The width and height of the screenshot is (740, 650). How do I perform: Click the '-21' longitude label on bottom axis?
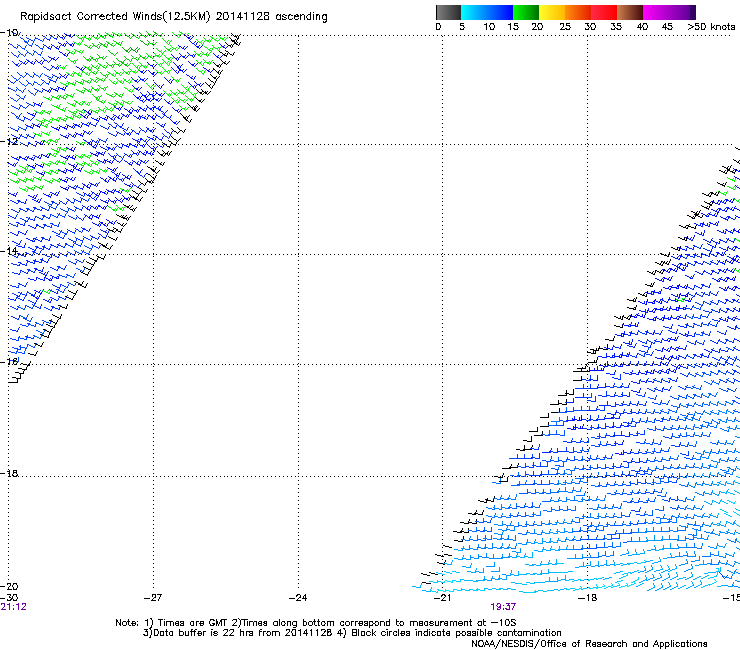(443, 598)
